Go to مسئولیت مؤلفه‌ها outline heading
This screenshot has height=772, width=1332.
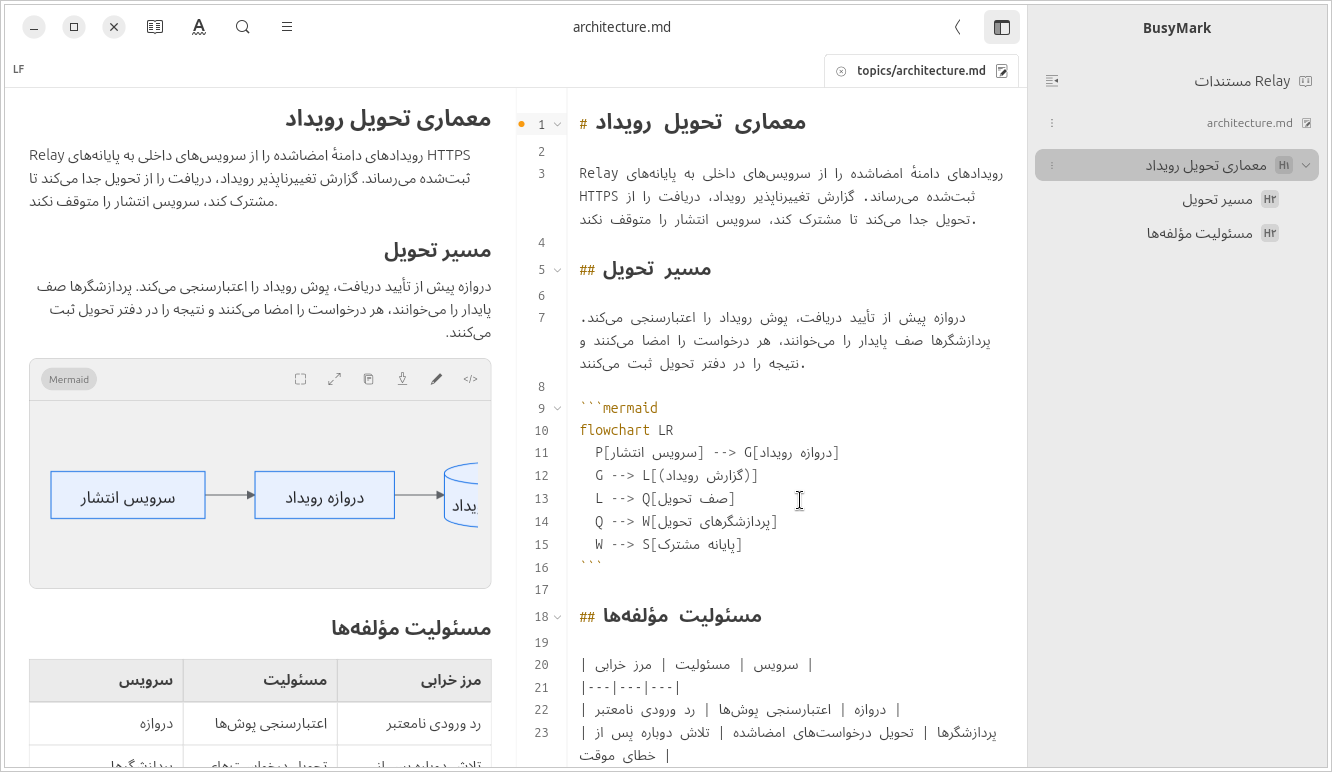coord(1199,233)
